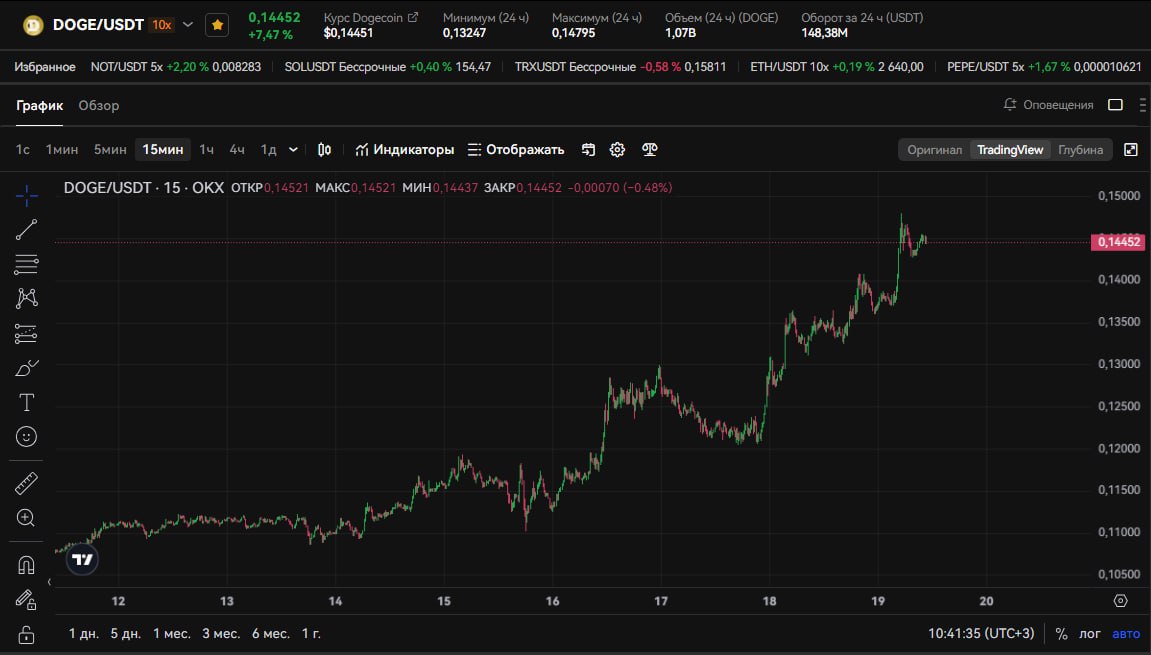Click the current price label 0,14452
1151x655 pixels.
click(x=1118, y=242)
